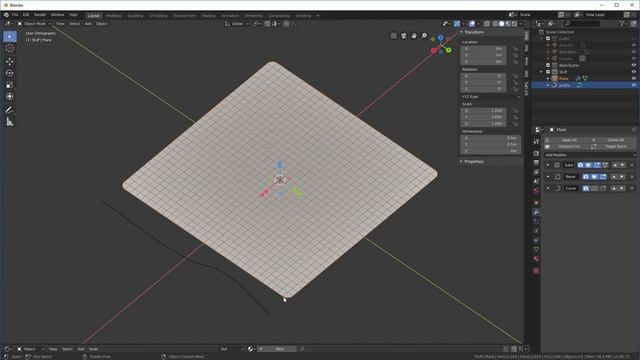Expand the Plane object in outliner
The height and width of the screenshot is (360, 640).
[x=548, y=78]
